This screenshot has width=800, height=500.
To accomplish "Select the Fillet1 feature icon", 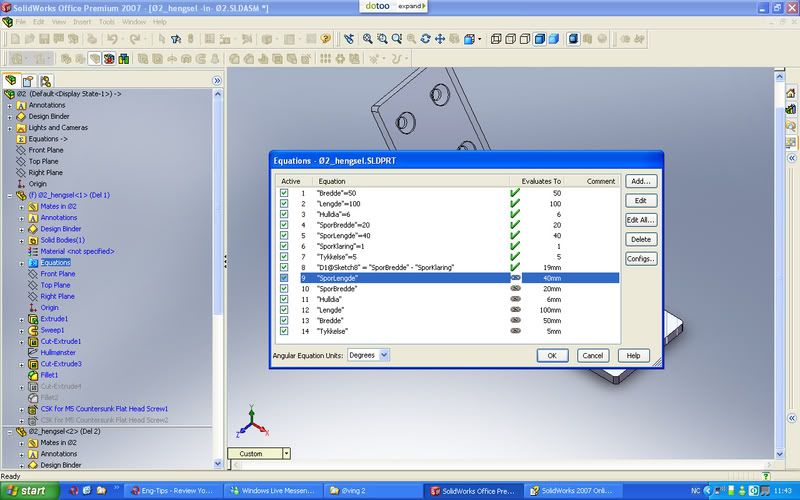I will tap(33, 375).
